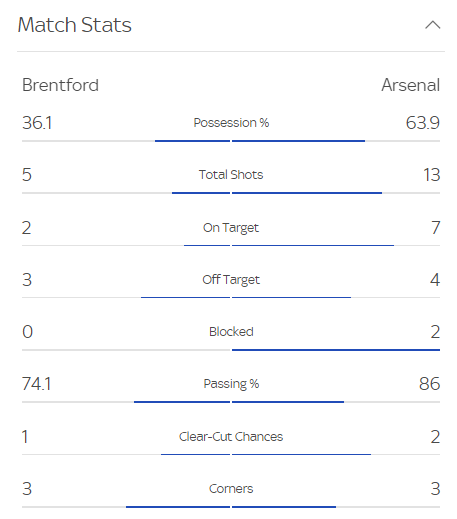Select the Brentford team name
This screenshot has width=457, height=519.
pos(60,85)
